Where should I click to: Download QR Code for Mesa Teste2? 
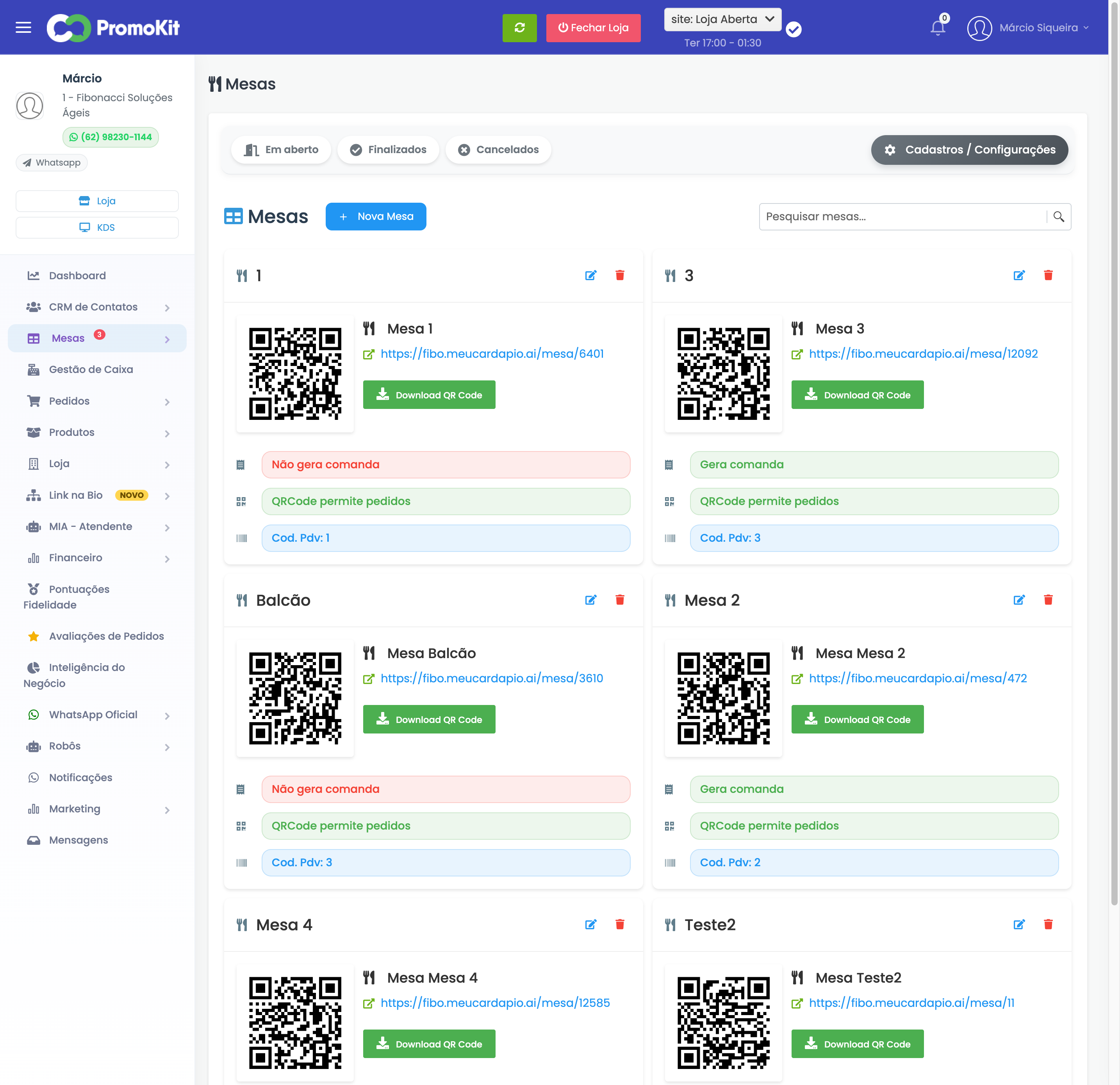coord(858,1044)
